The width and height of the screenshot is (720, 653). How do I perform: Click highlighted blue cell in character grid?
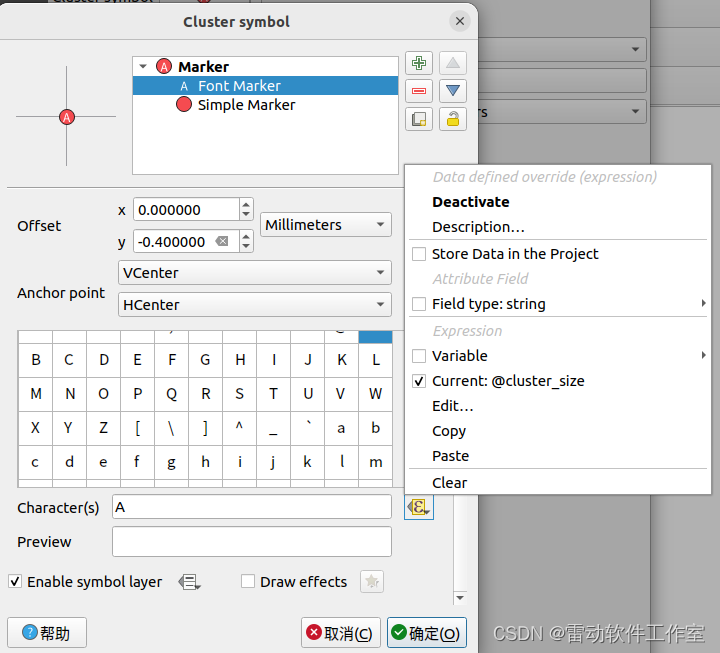[x=375, y=337]
